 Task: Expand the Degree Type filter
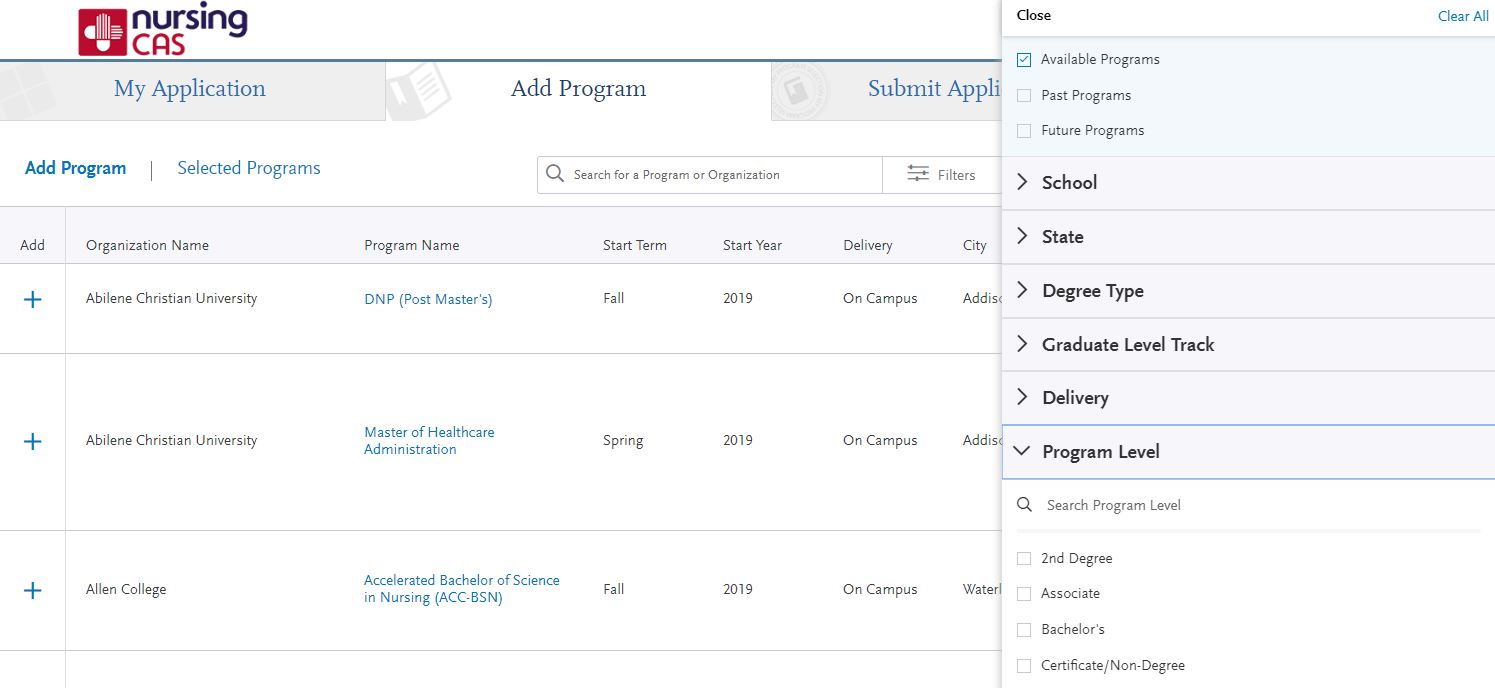1092,291
